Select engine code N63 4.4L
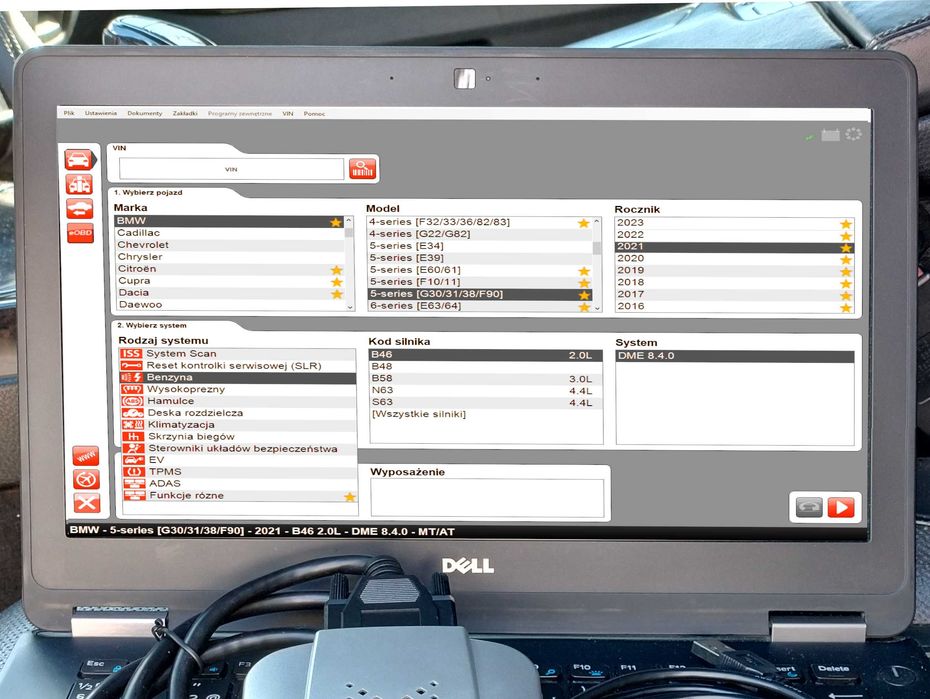The width and height of the screenshot is (930, 699). click(485, 390)
